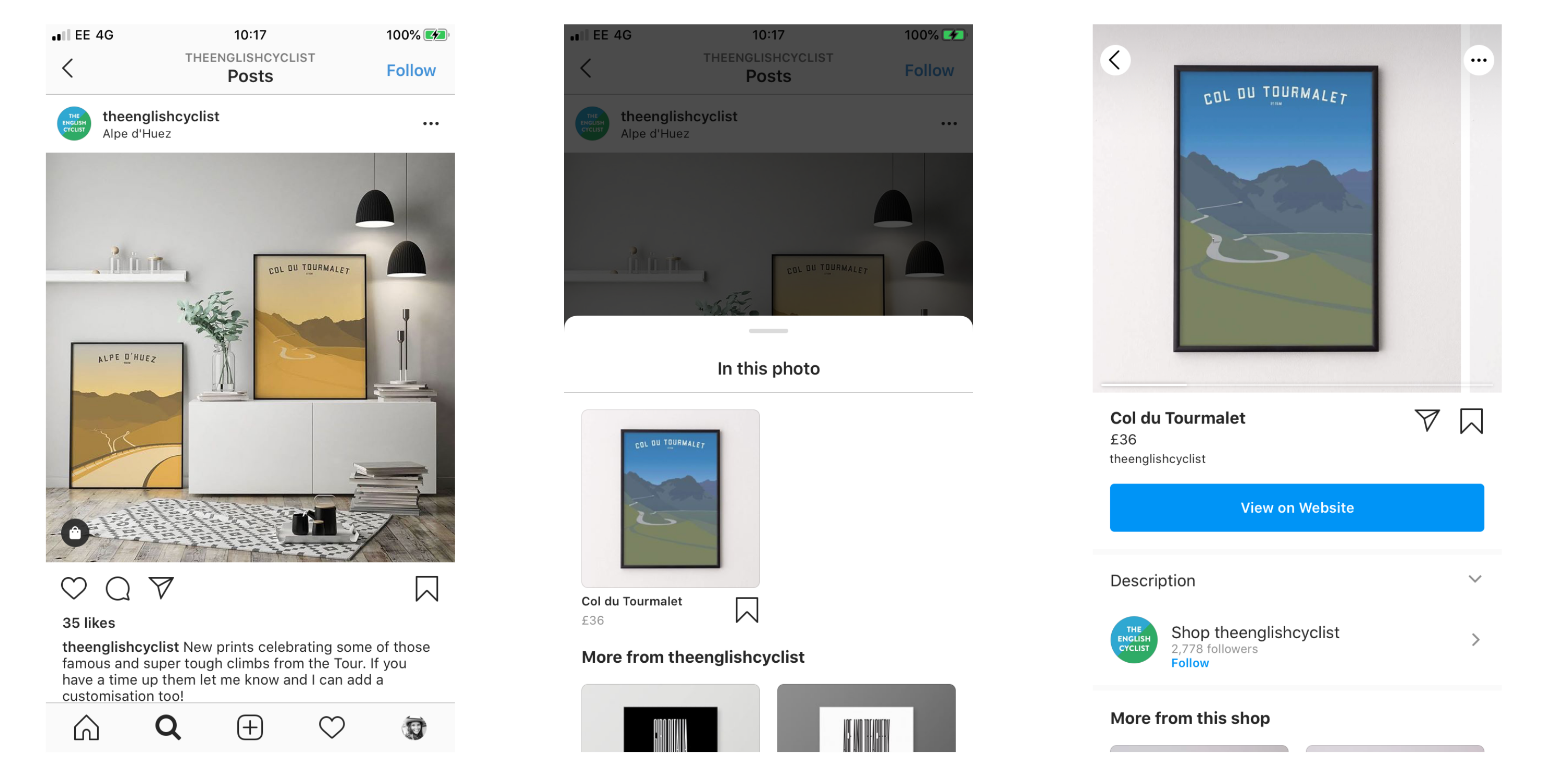Go to home feed icon

point(86,728)
